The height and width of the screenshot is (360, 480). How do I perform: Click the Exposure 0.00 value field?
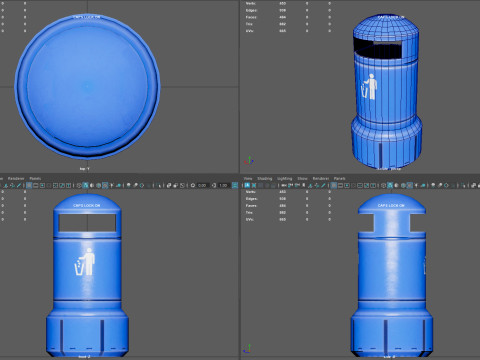[x=203, y=185]
